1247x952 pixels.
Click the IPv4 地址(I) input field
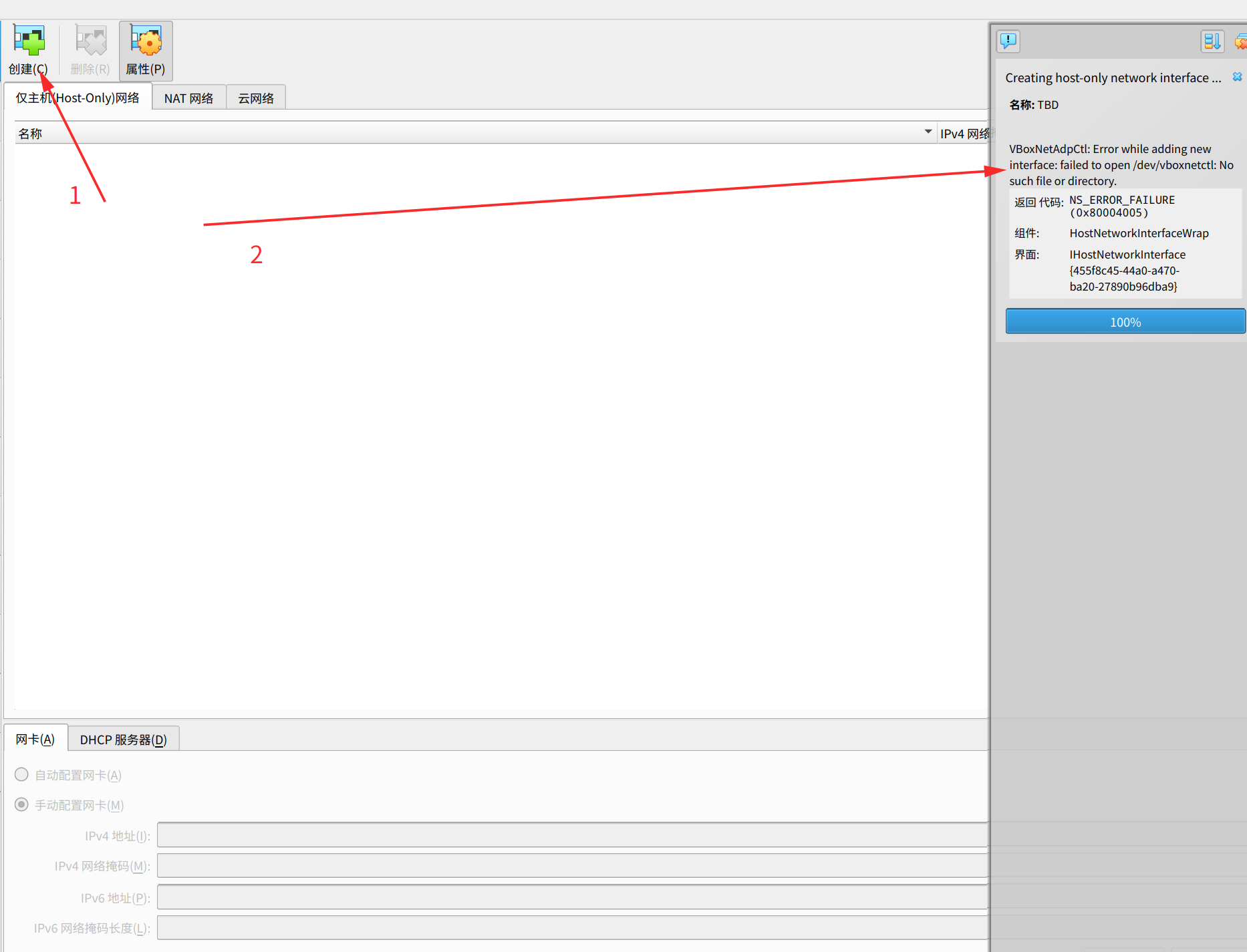[x=573, y=835]
